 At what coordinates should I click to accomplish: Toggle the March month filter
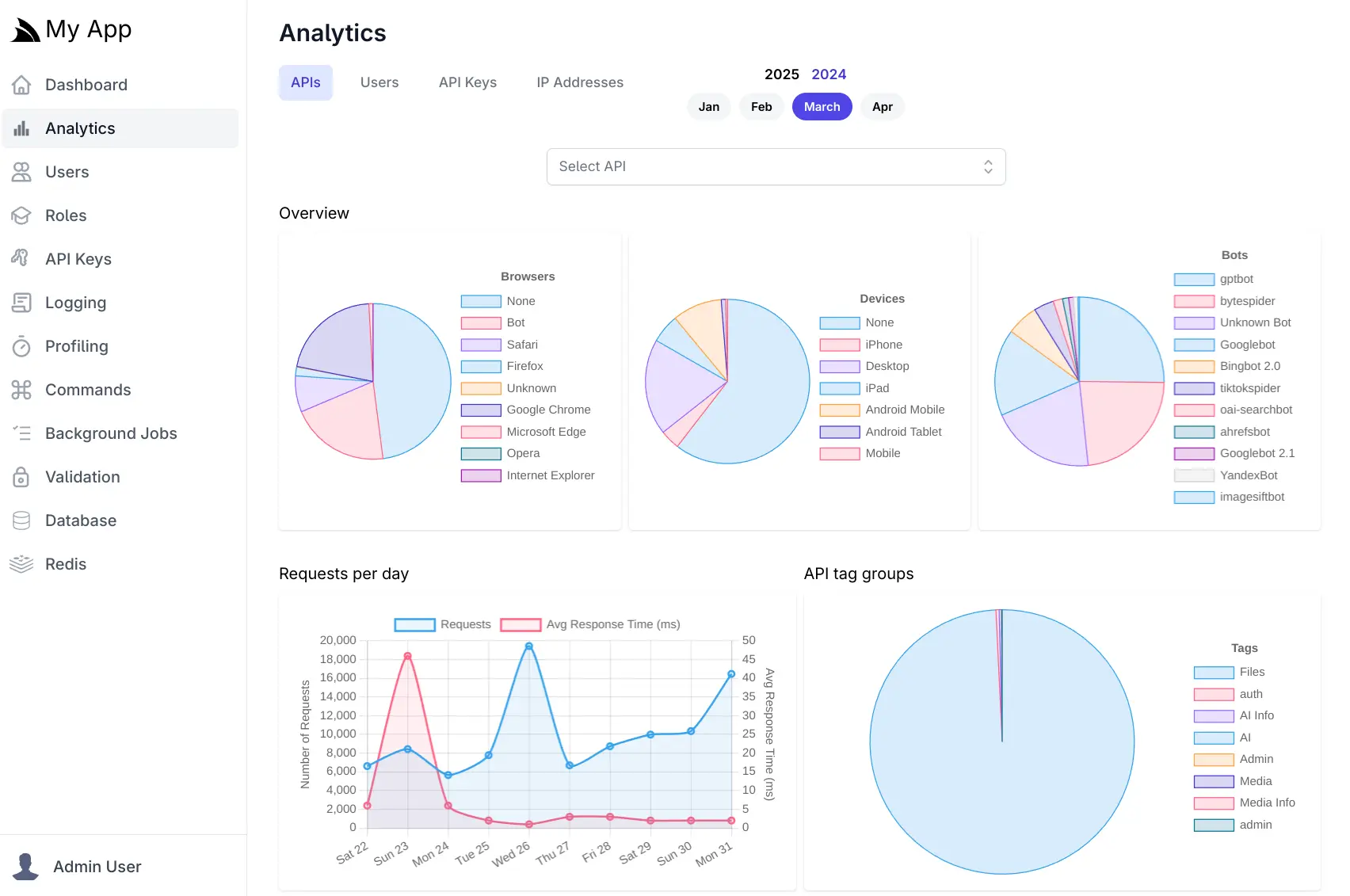(x=822, y=106)
